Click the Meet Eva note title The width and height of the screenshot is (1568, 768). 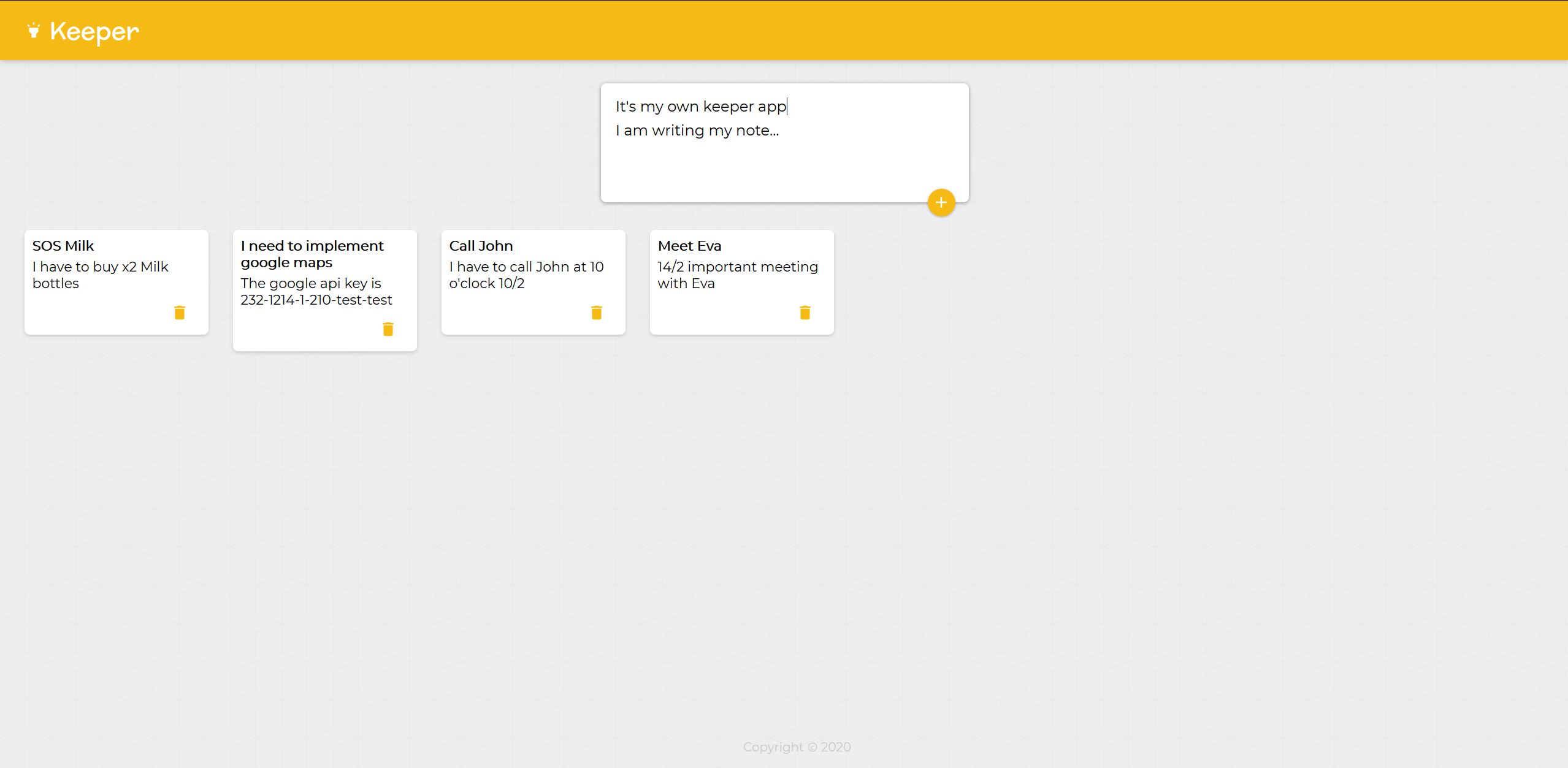click(x=689, y=246)
